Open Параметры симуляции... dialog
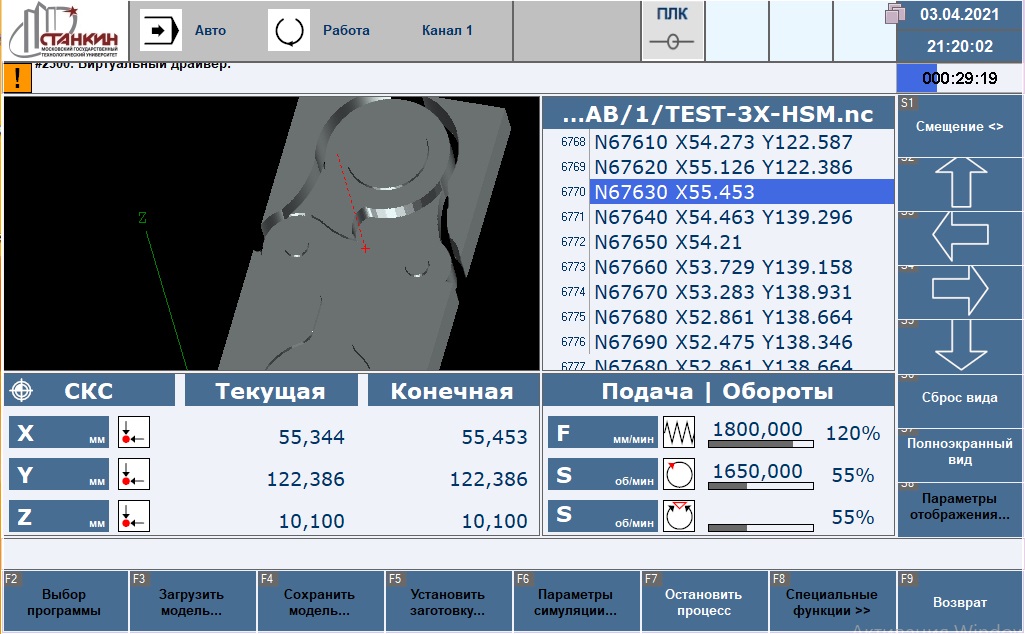 [x=576, y=603]
